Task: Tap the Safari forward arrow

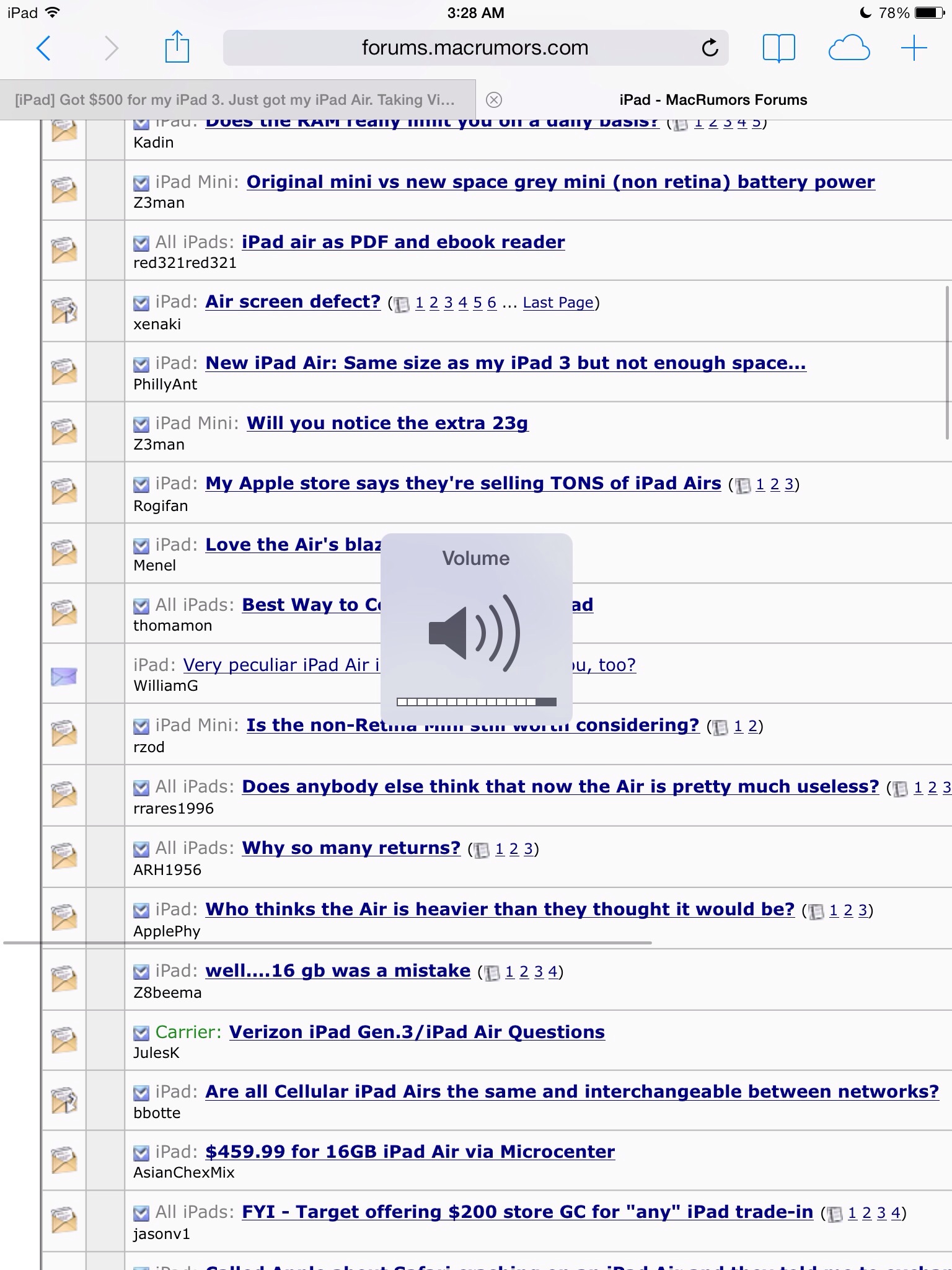Action: (111, 48)
